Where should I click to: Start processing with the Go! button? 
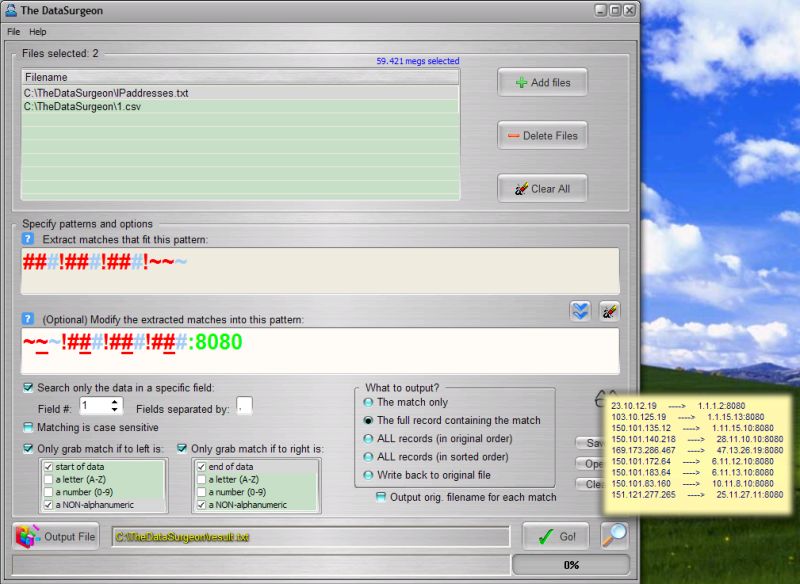pyautogui.click(x=556, y=536)
